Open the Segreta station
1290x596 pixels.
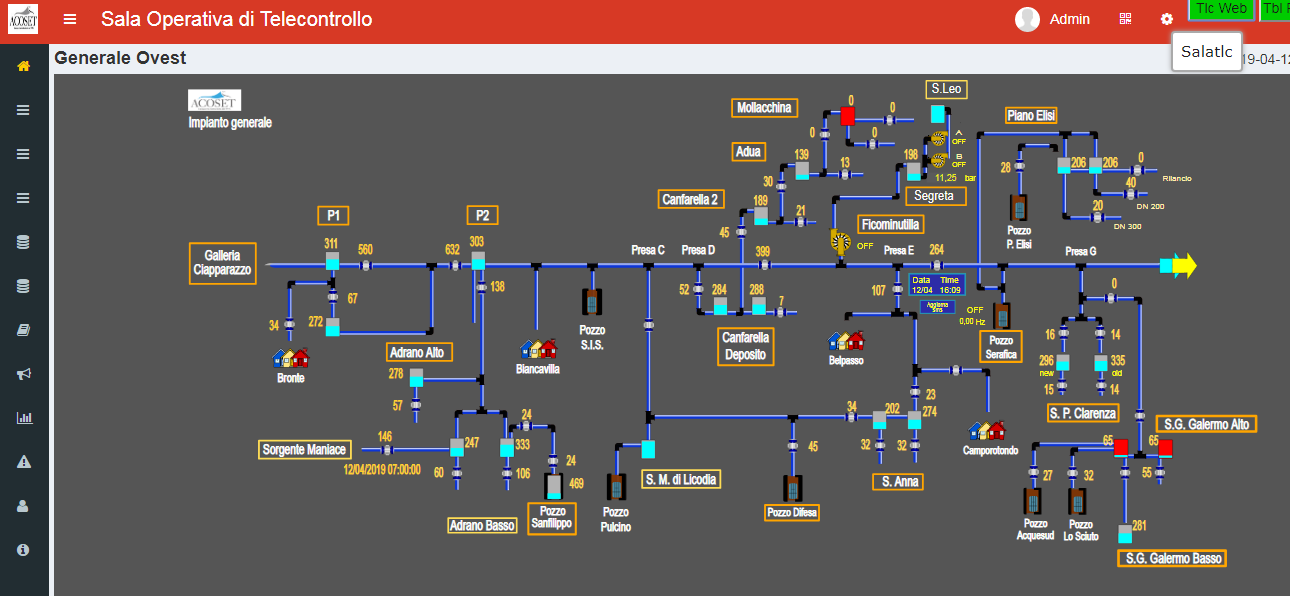pyautogui.click(x=935, y=196)
